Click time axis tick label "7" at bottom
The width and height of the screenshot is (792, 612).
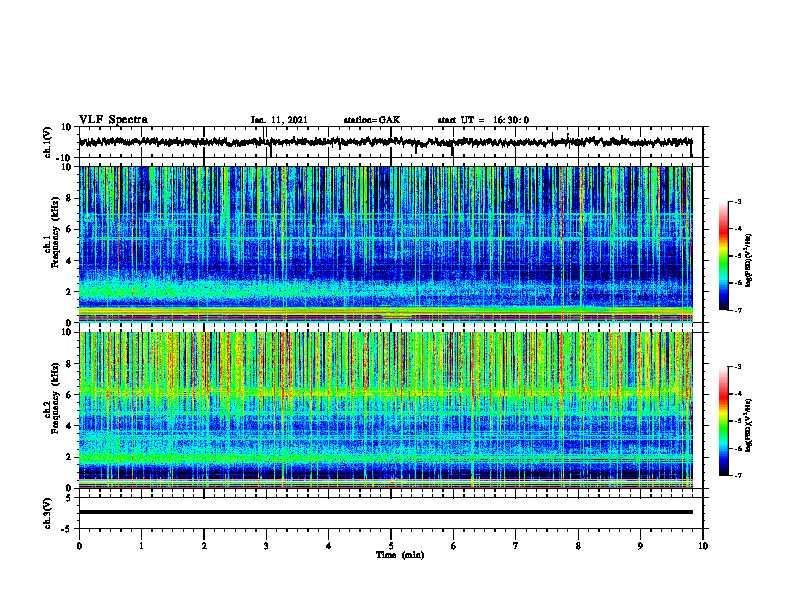pyautogui.click(x=516, y=546)
